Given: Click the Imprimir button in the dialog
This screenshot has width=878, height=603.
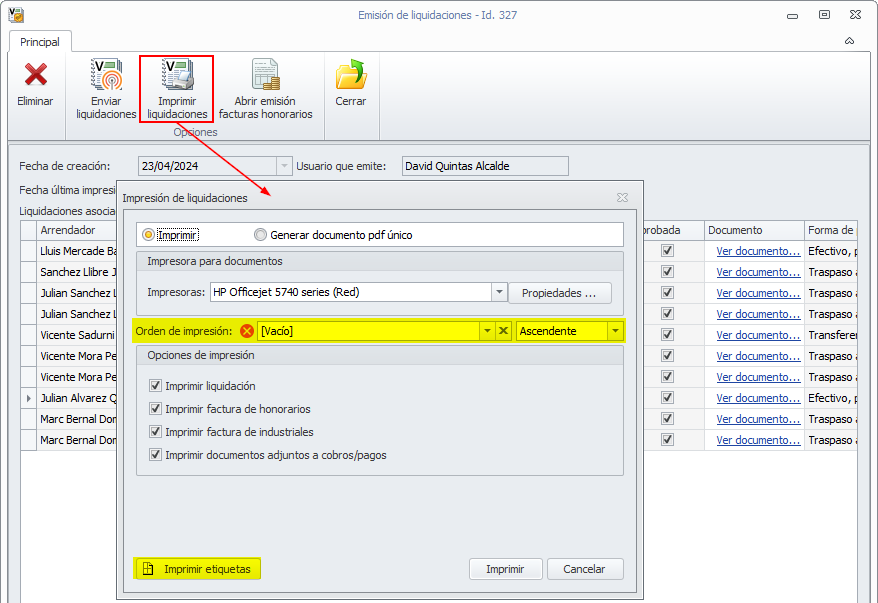Looking at the screenshot, I should (505, 569).
